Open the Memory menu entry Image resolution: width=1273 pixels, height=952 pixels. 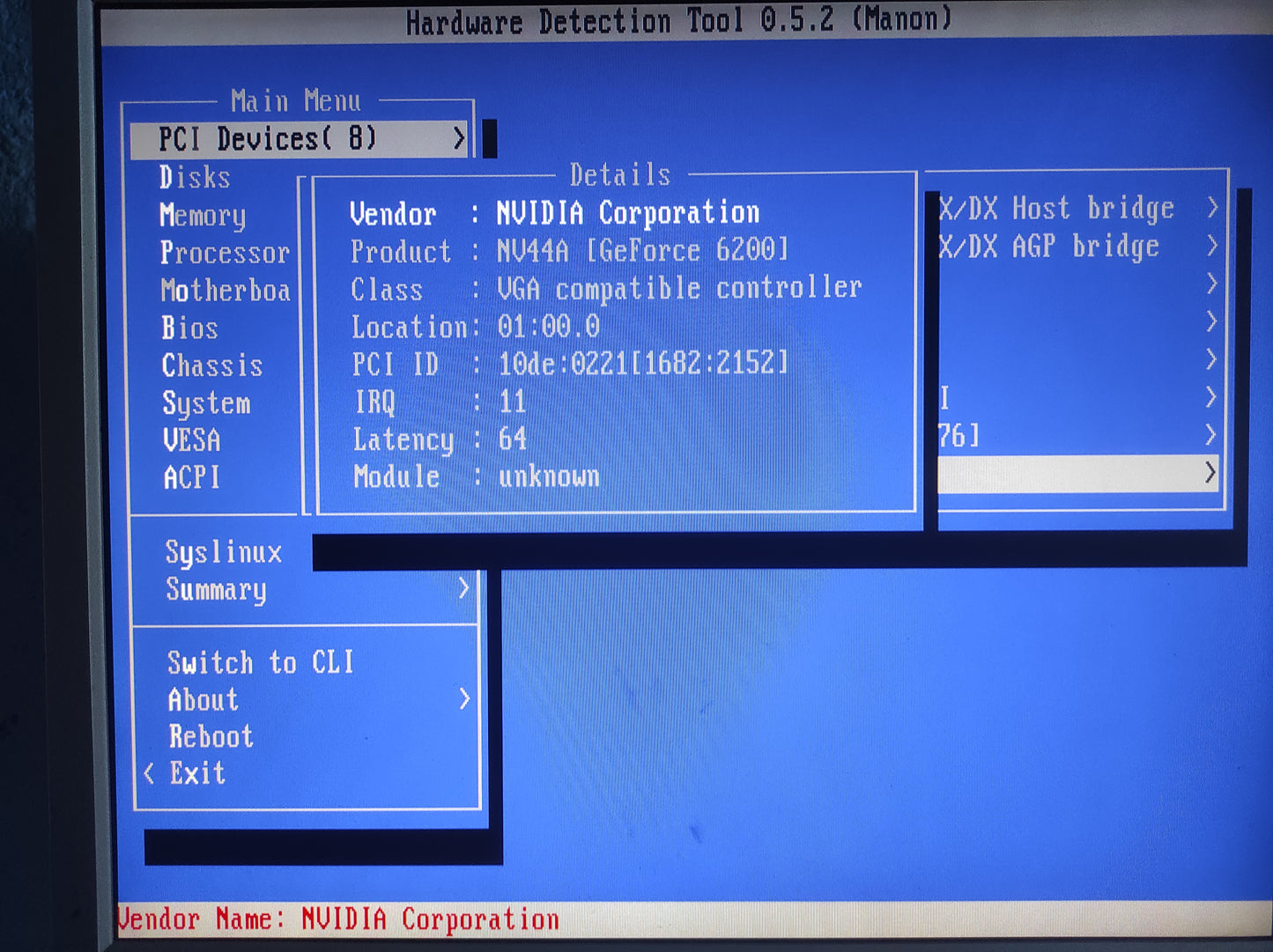[x=203, y=216]
